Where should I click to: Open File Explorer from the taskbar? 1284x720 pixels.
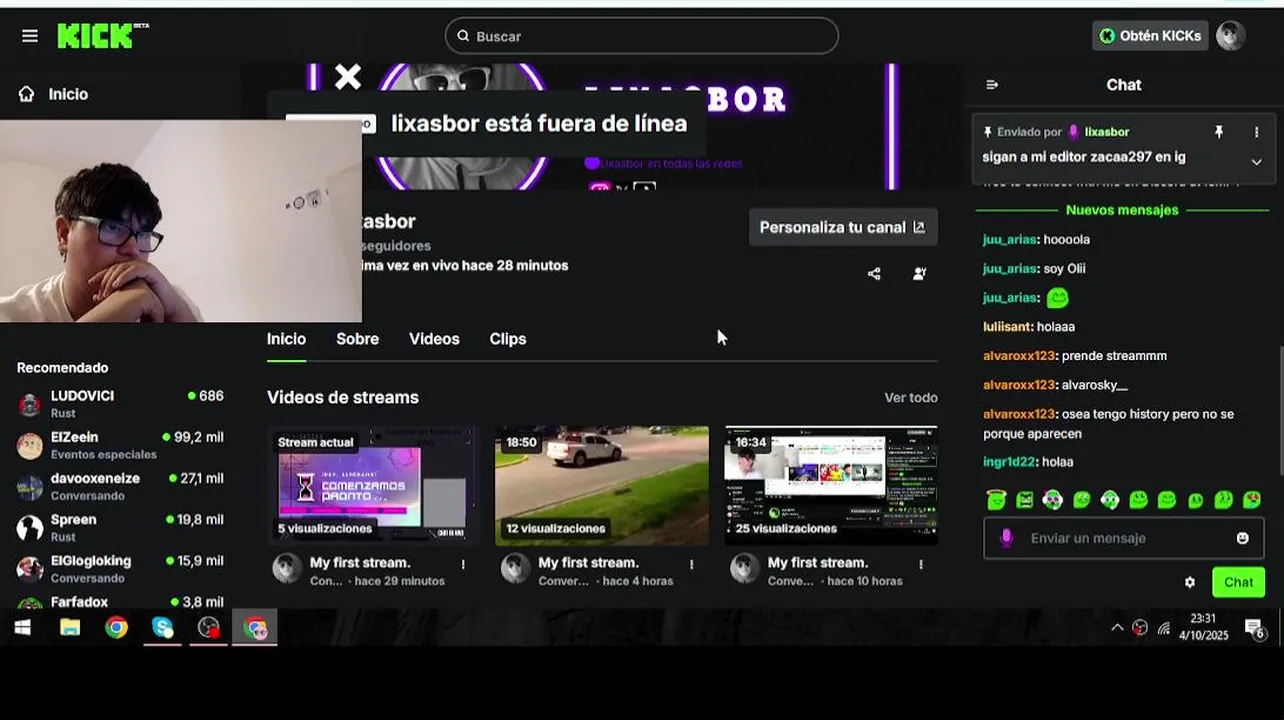70,628
